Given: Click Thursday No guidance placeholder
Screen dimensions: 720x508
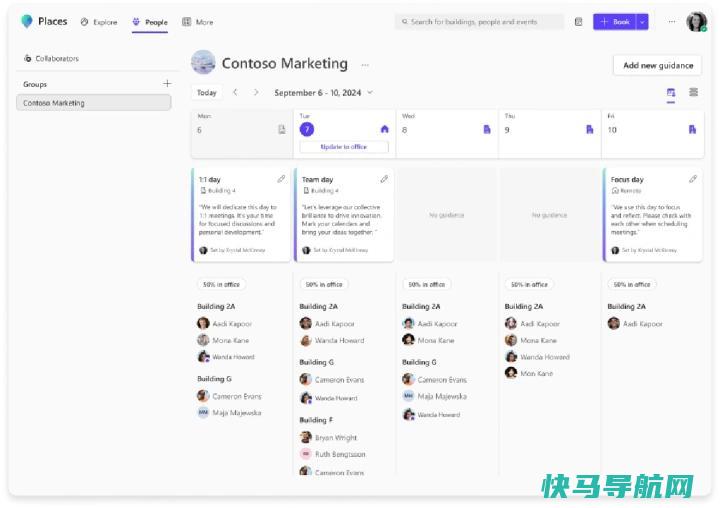Looking at the screenshot, I should 549,215.
